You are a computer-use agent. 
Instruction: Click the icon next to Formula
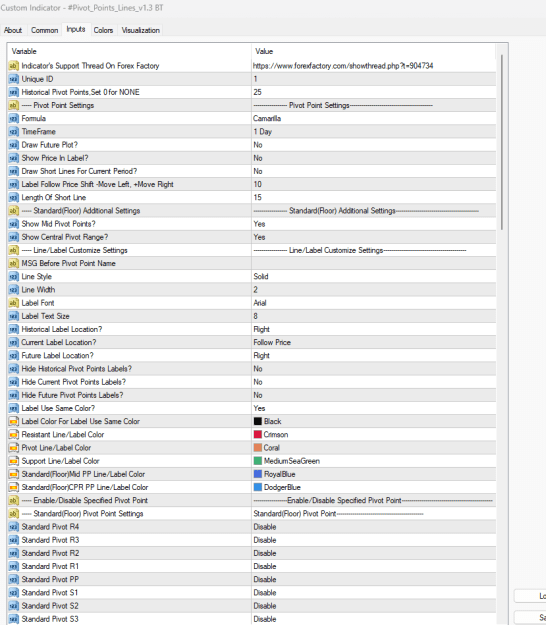coord(14,118)
